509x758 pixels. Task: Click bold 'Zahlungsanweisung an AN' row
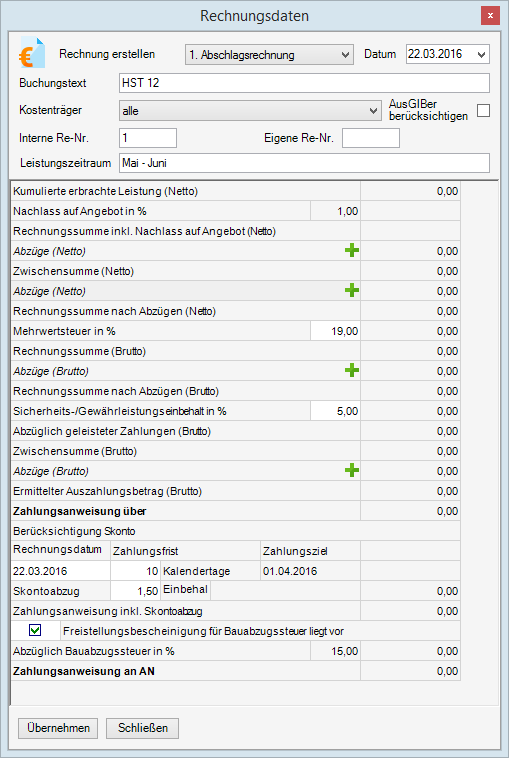coord(235,671)
